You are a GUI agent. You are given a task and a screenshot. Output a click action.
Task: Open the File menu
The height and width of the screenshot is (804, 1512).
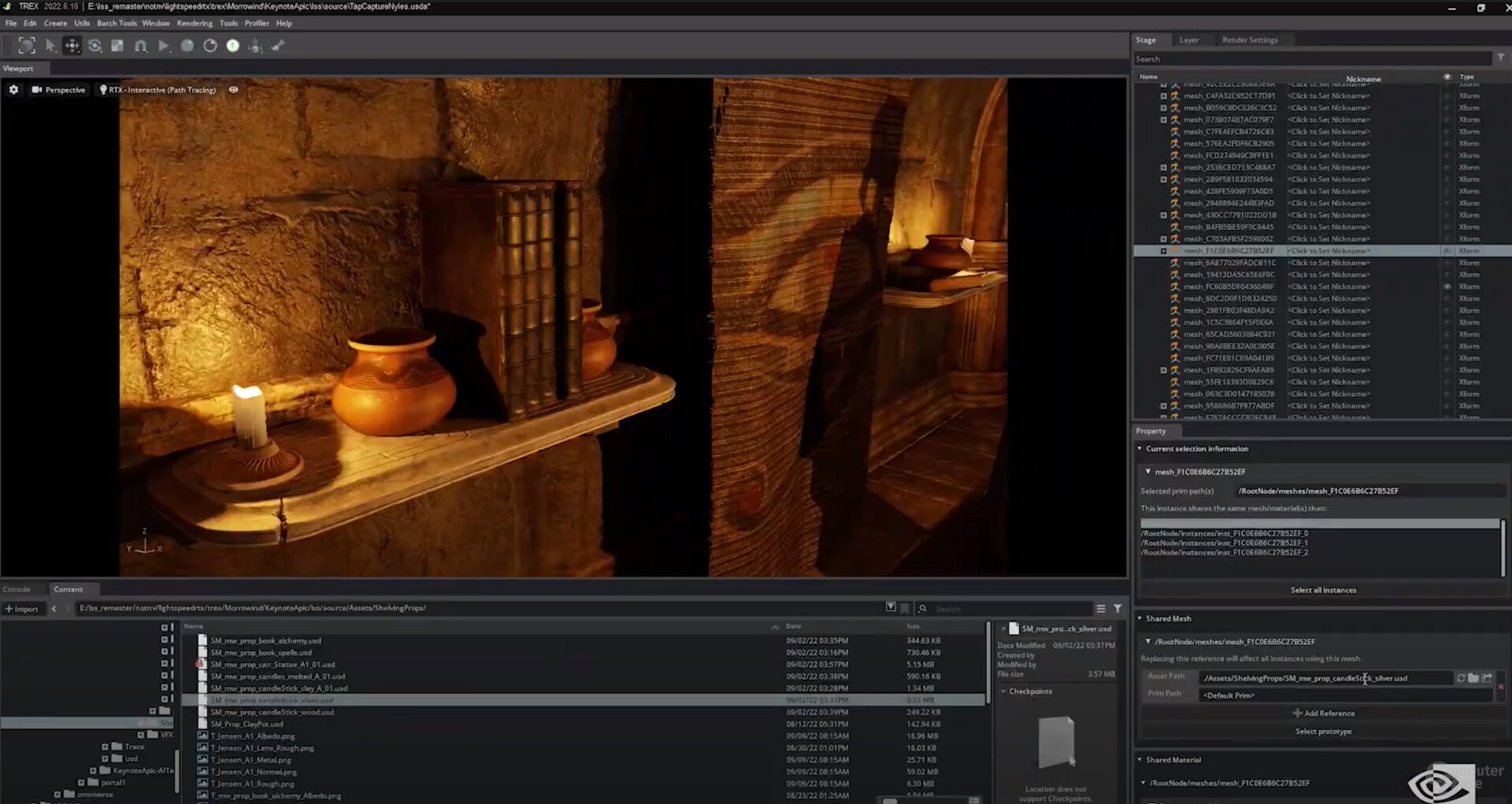(x=11, y=23)
